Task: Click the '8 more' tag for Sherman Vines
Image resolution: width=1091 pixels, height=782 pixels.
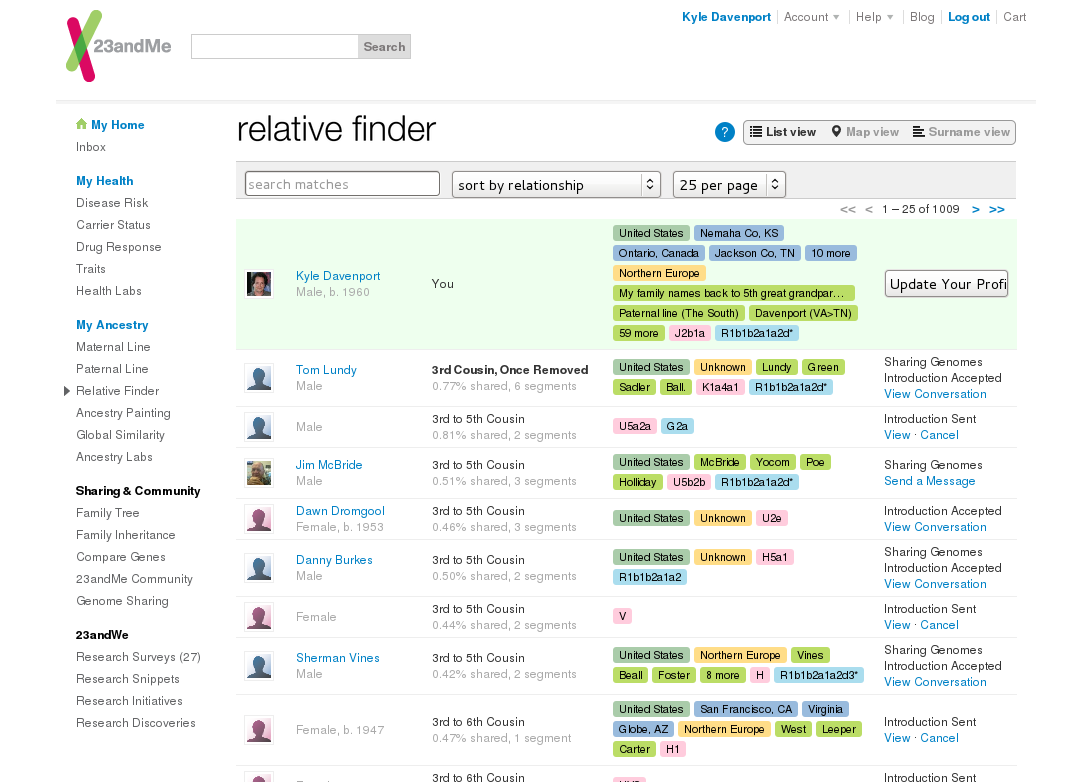Action: 722,675
